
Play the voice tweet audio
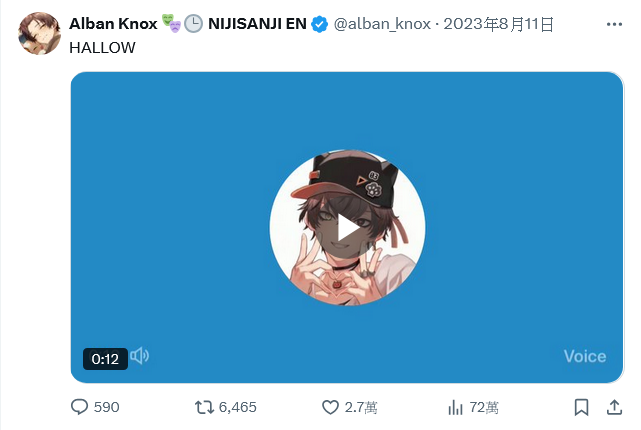347,229
